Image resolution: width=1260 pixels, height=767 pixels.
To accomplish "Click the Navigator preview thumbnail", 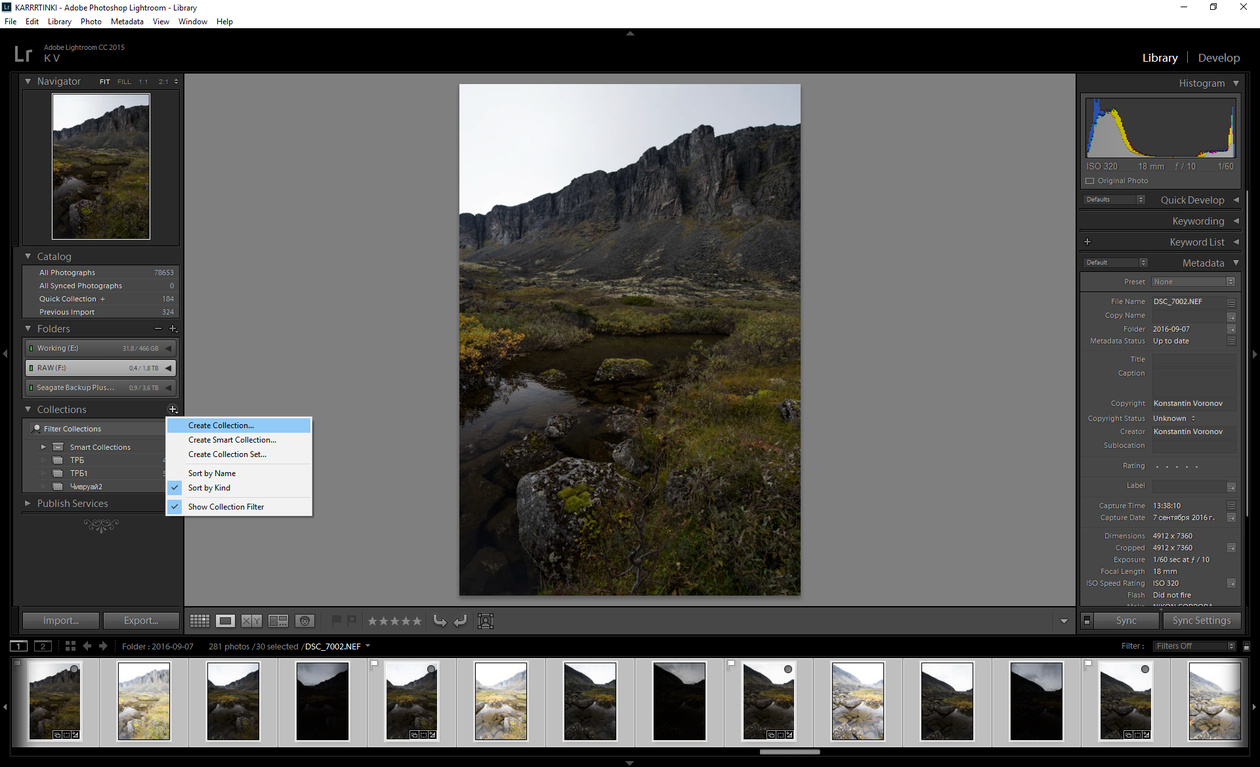I will point(101,167).
